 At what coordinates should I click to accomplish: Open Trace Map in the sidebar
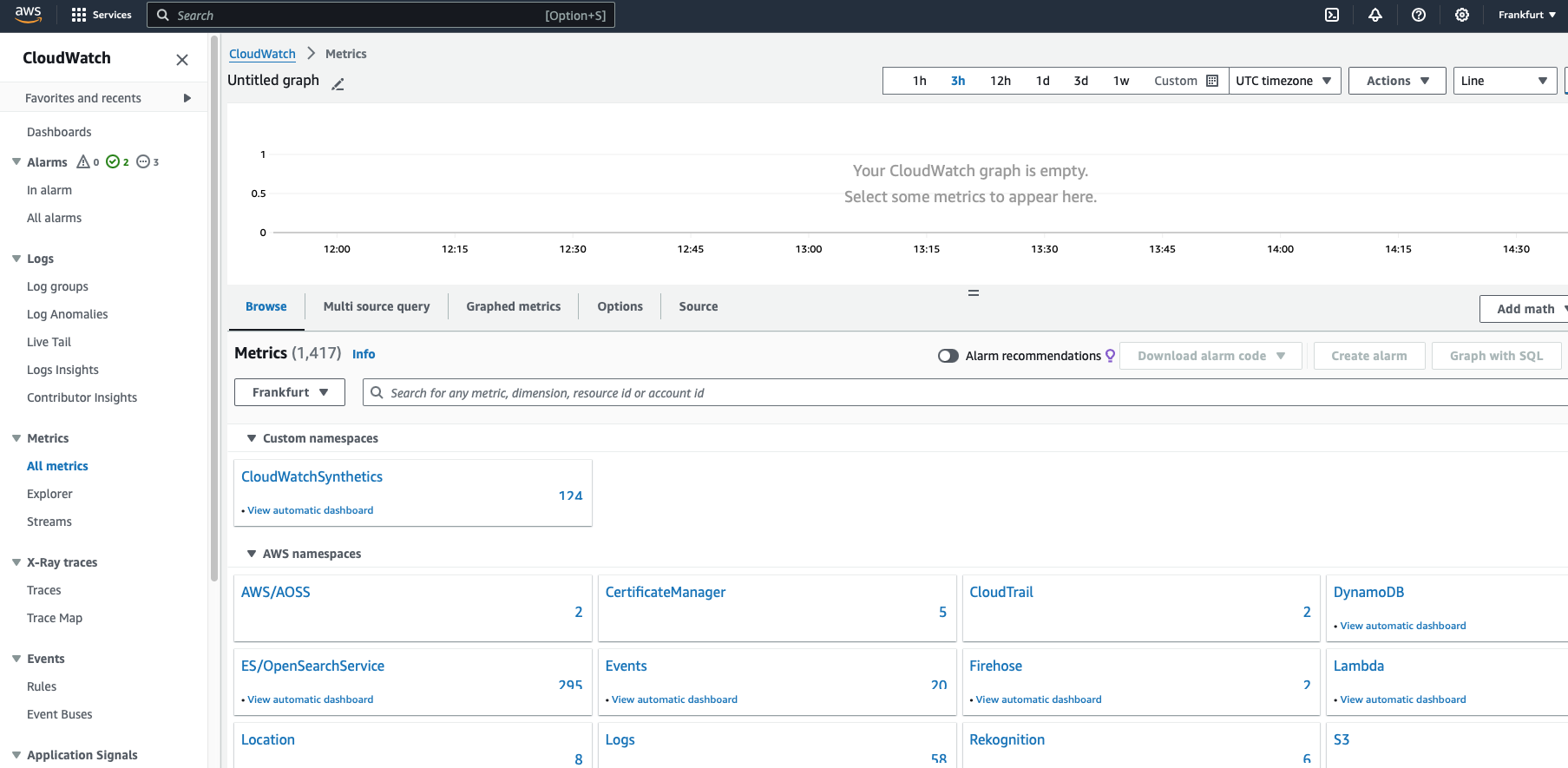55,618
